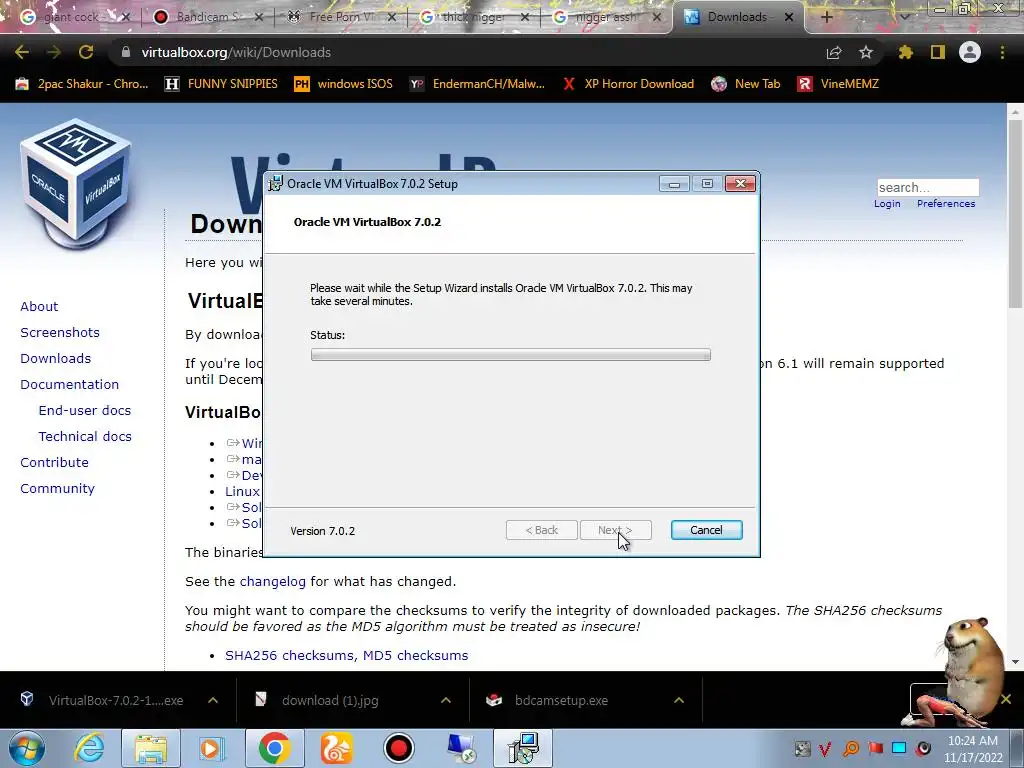The image size is (1024, 768).
Task: Open the Downloads sidebar link
Action: pos(56,359)
